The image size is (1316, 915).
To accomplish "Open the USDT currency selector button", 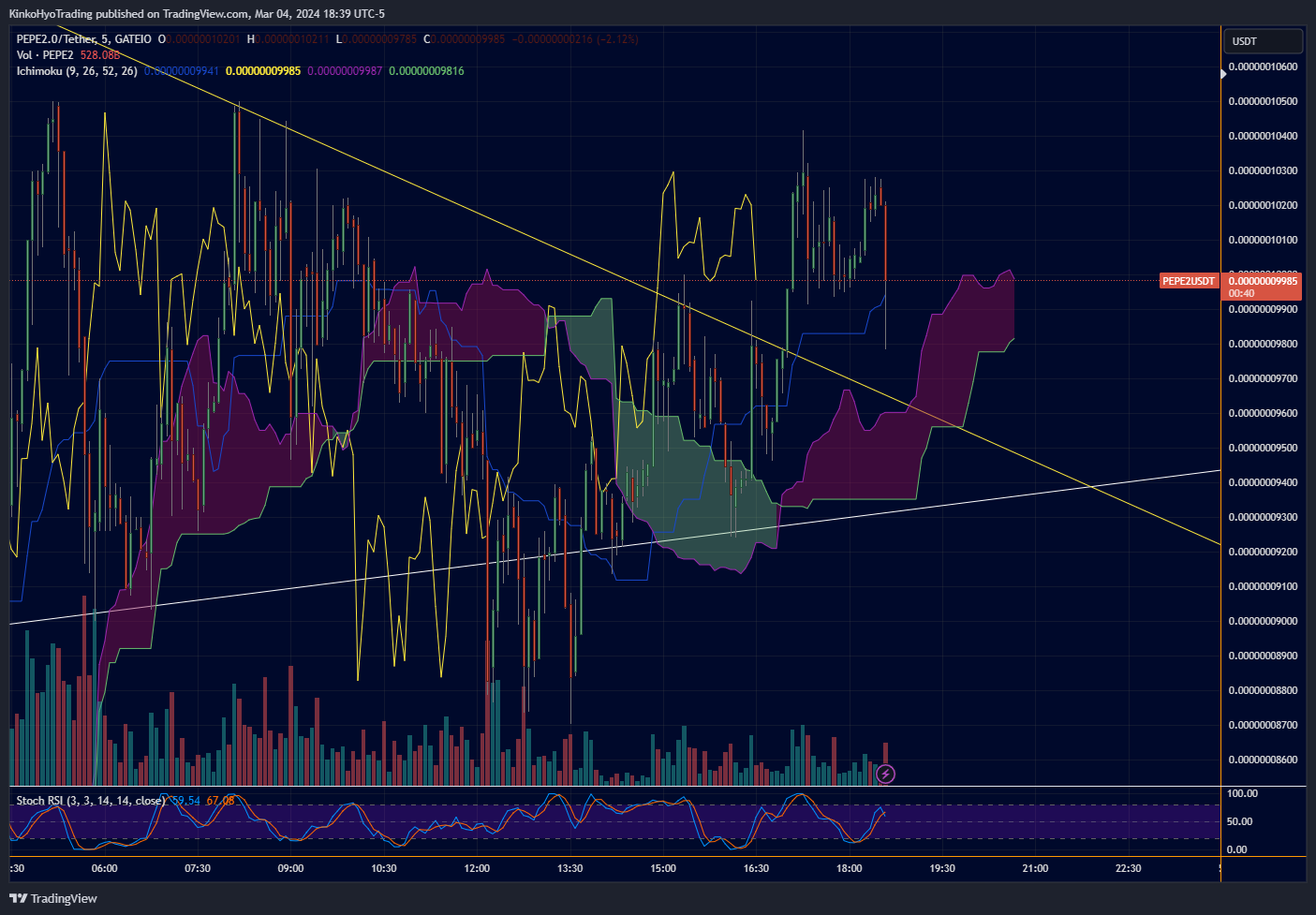I will [1263, 41].
